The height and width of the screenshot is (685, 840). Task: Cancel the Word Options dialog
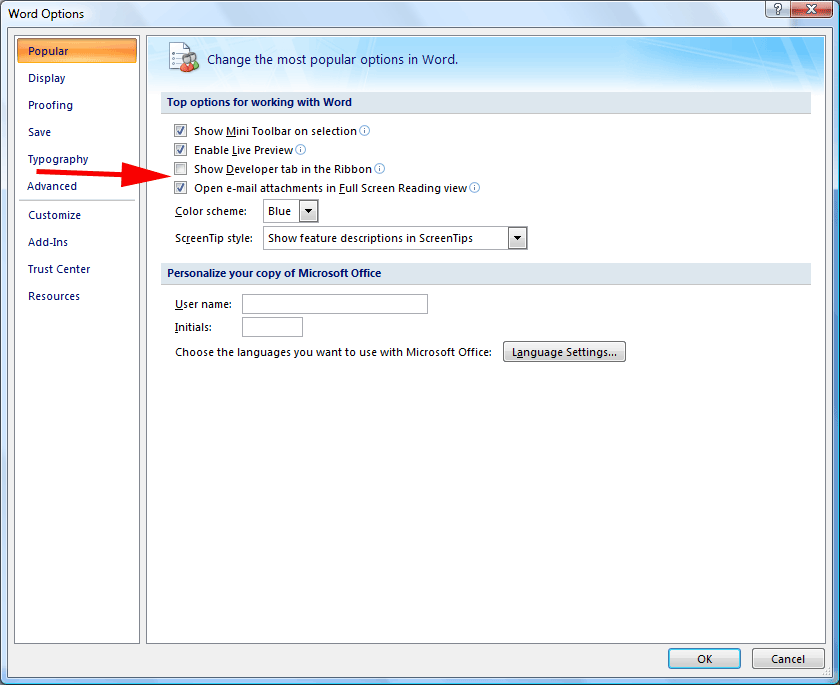pyautogui.click(x=788, y=659)
